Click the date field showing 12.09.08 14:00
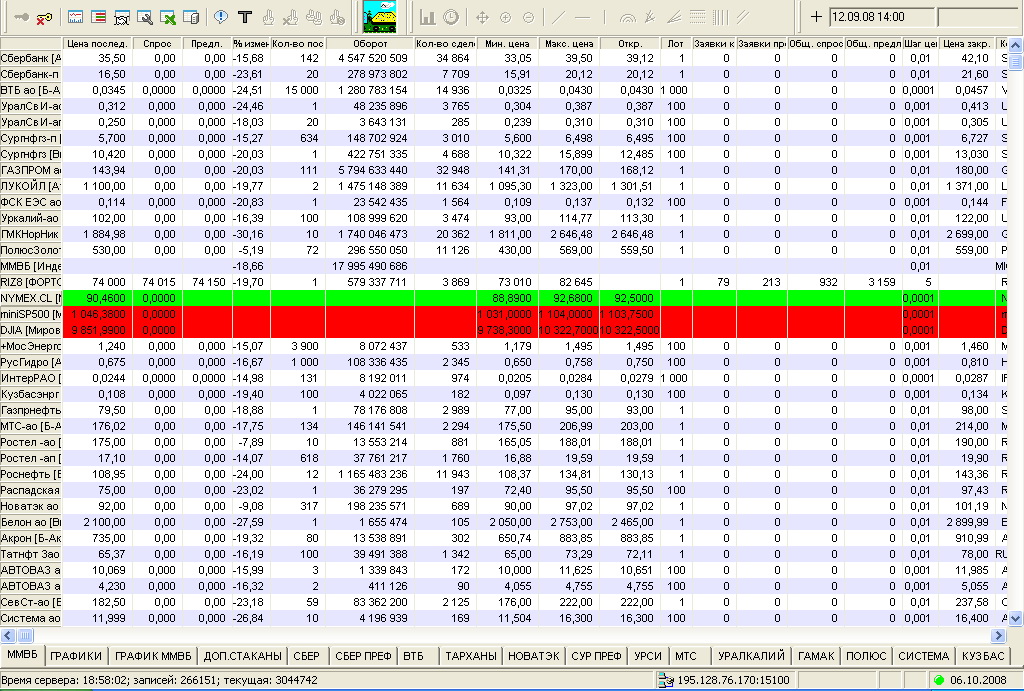 pyautogui.click(x=882, y=17)
